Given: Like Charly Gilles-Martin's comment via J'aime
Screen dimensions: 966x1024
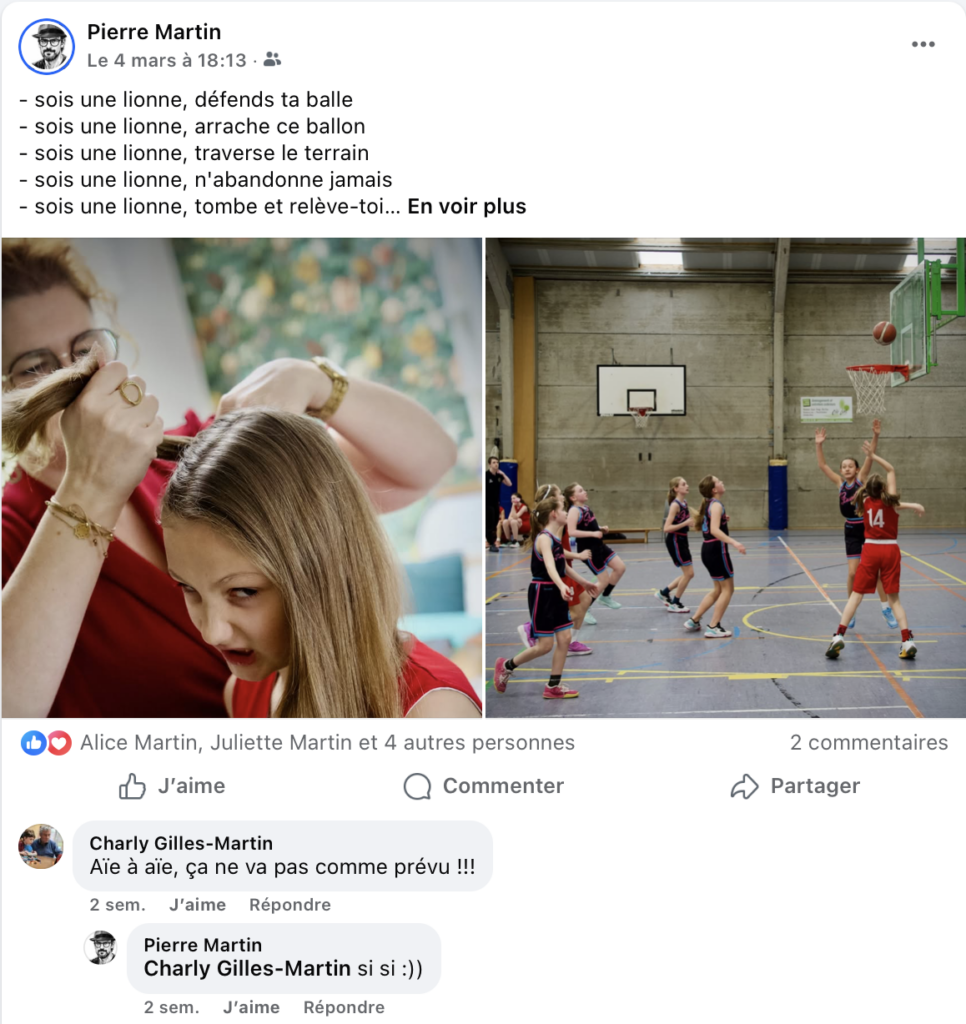Looking at the screenshot, I should [x=197, y=904].
